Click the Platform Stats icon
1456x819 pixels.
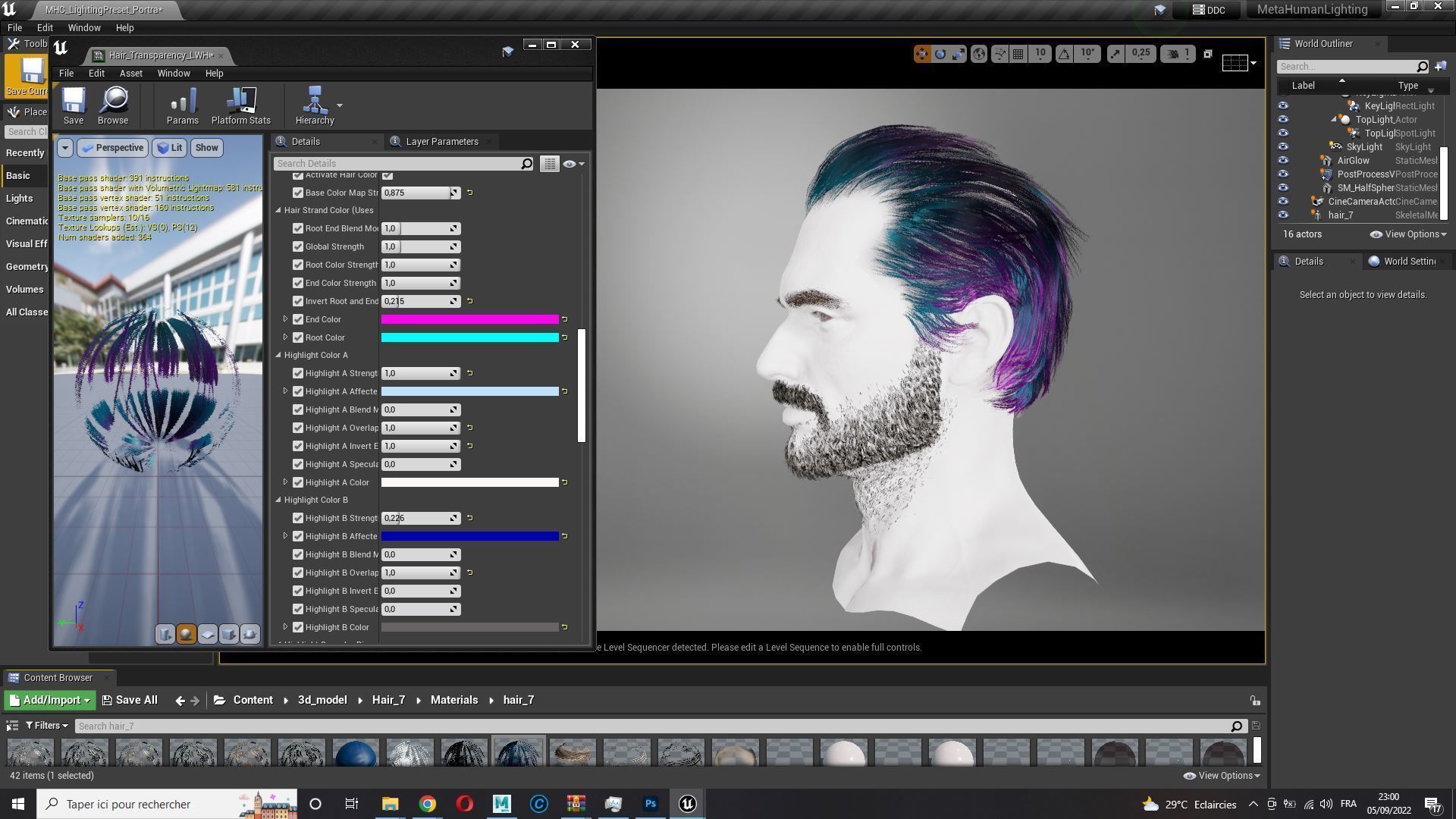pos(240,102)
